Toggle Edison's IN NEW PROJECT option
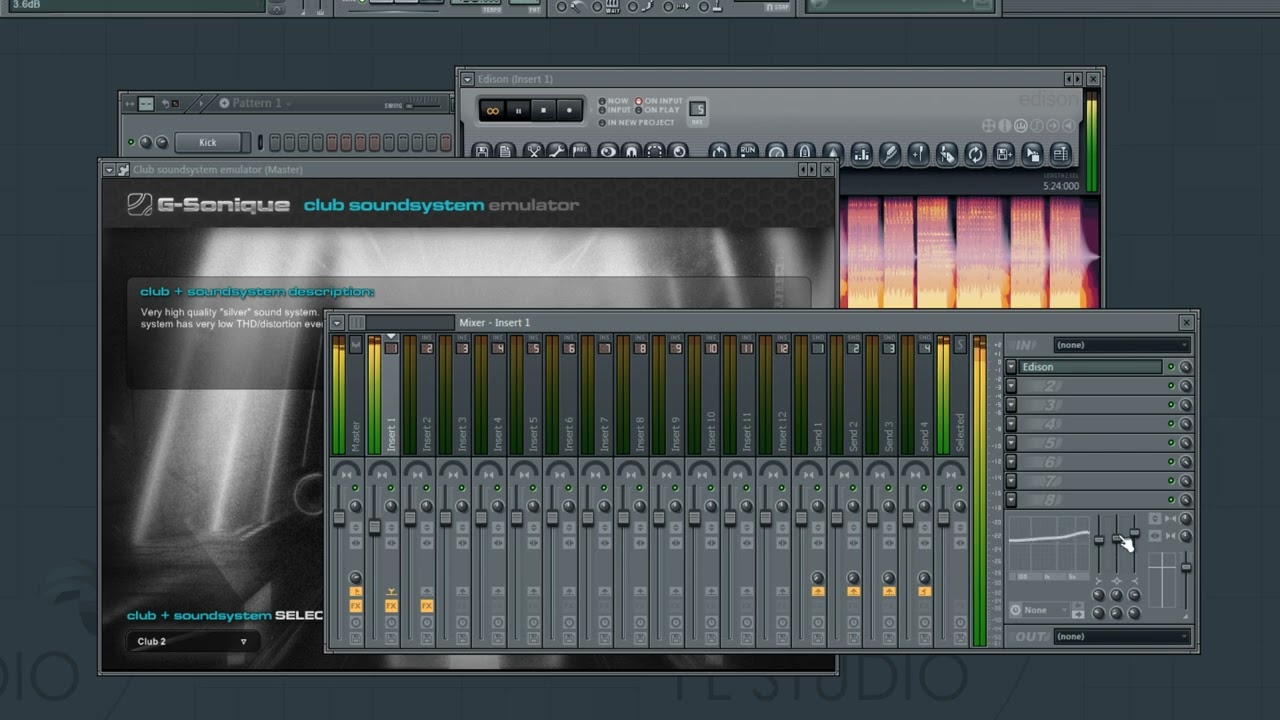Screen dimensions: 1280x720 point(636,122)
